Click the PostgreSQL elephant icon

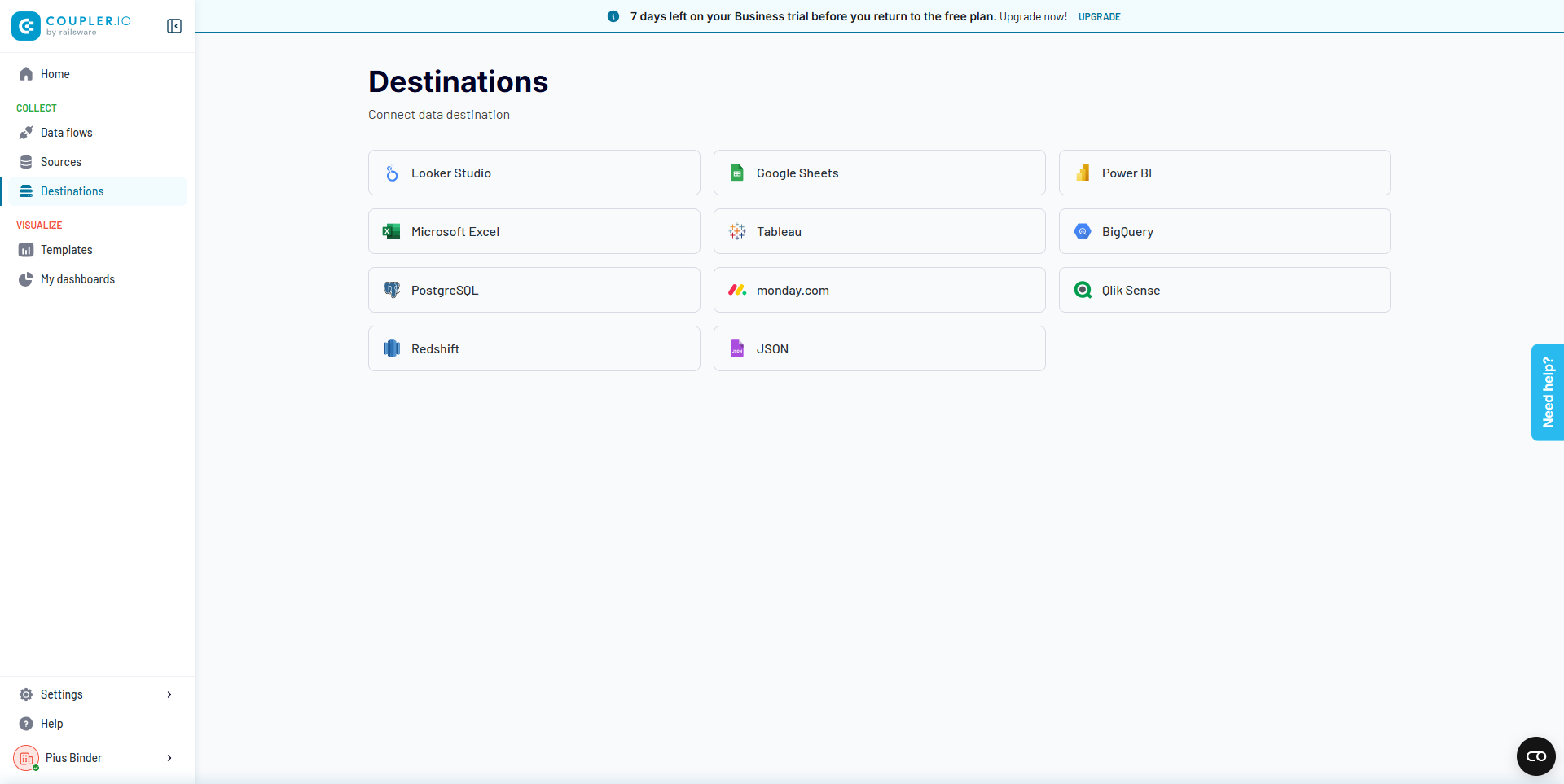pos(392,290)
